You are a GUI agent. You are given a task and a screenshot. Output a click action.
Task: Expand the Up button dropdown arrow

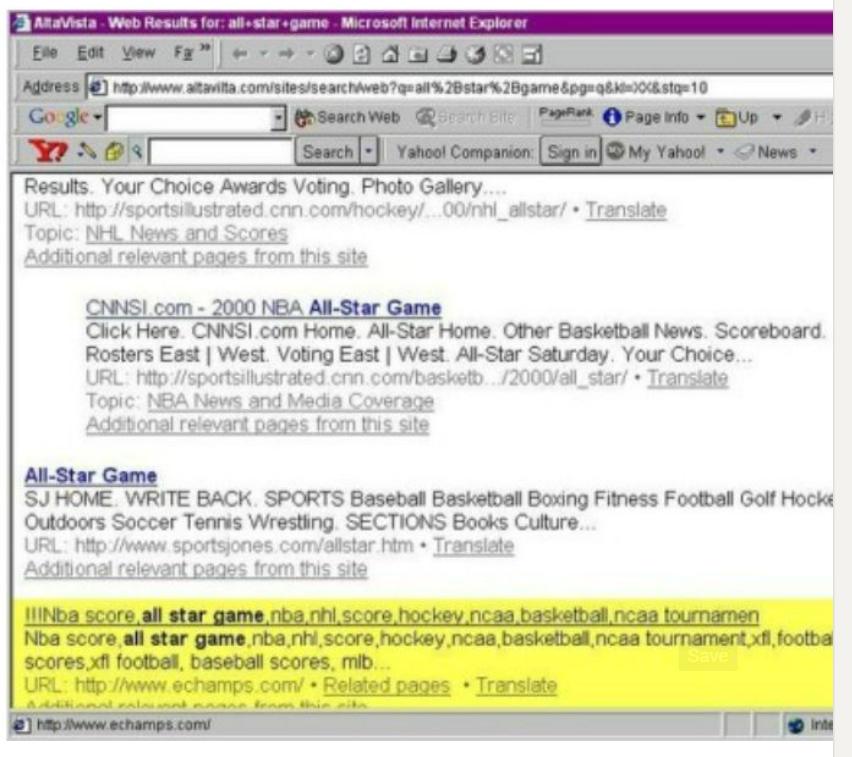click(777, 117)
